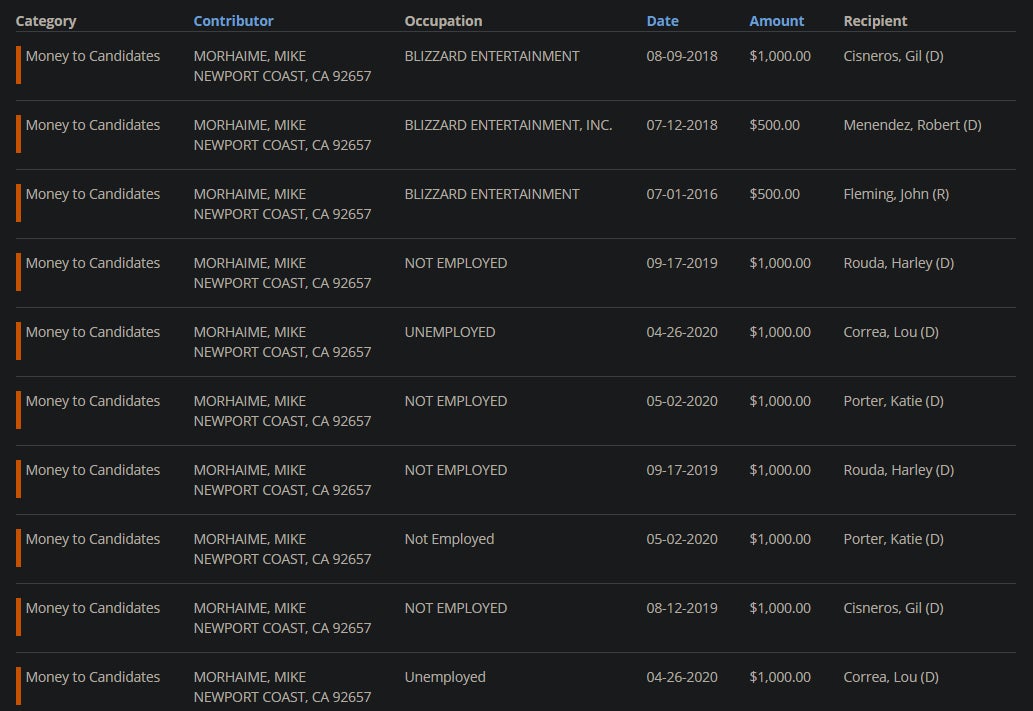1033x711 pixels.
Task: Click the $500.00 amount for Menendez row
Action: [774, 125]
